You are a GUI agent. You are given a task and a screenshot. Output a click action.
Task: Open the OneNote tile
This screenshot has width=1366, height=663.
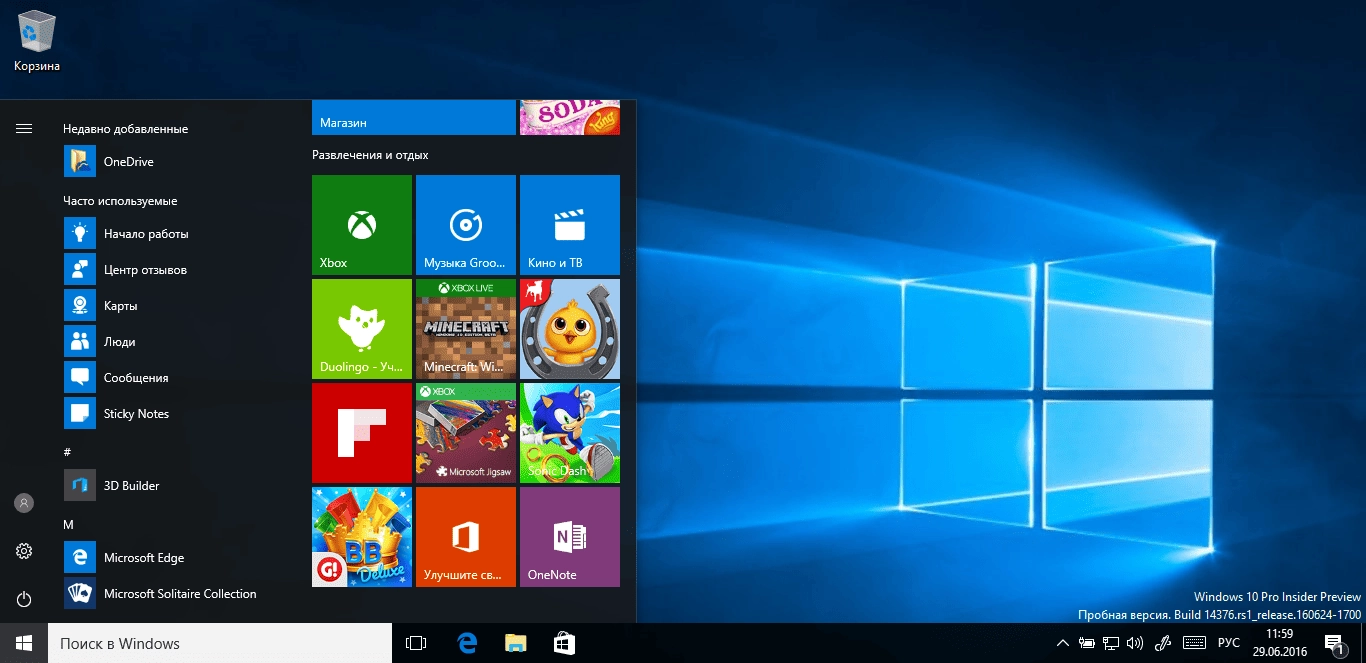point(570,537)
